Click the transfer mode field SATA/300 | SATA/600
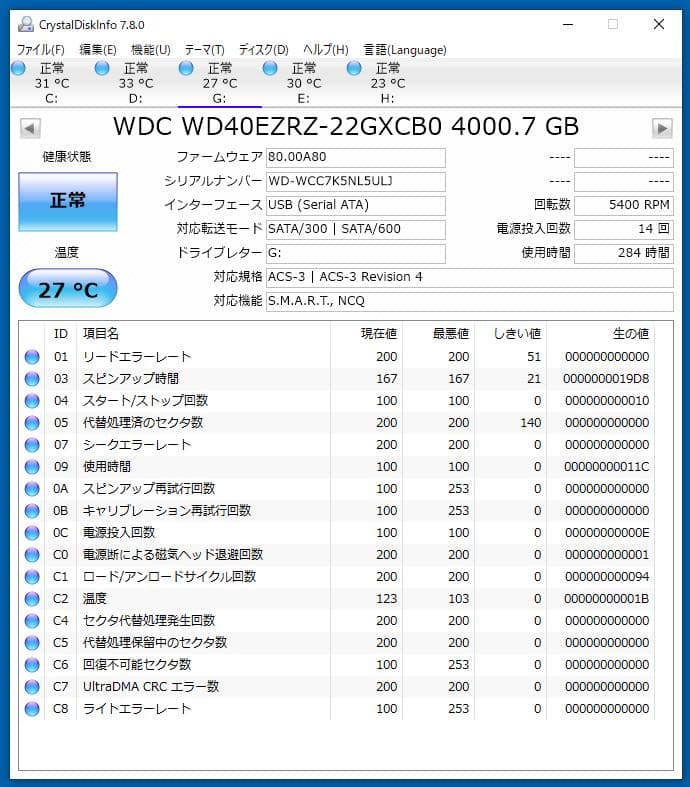Viewport: 690px width, 787px height. [355, 229]
